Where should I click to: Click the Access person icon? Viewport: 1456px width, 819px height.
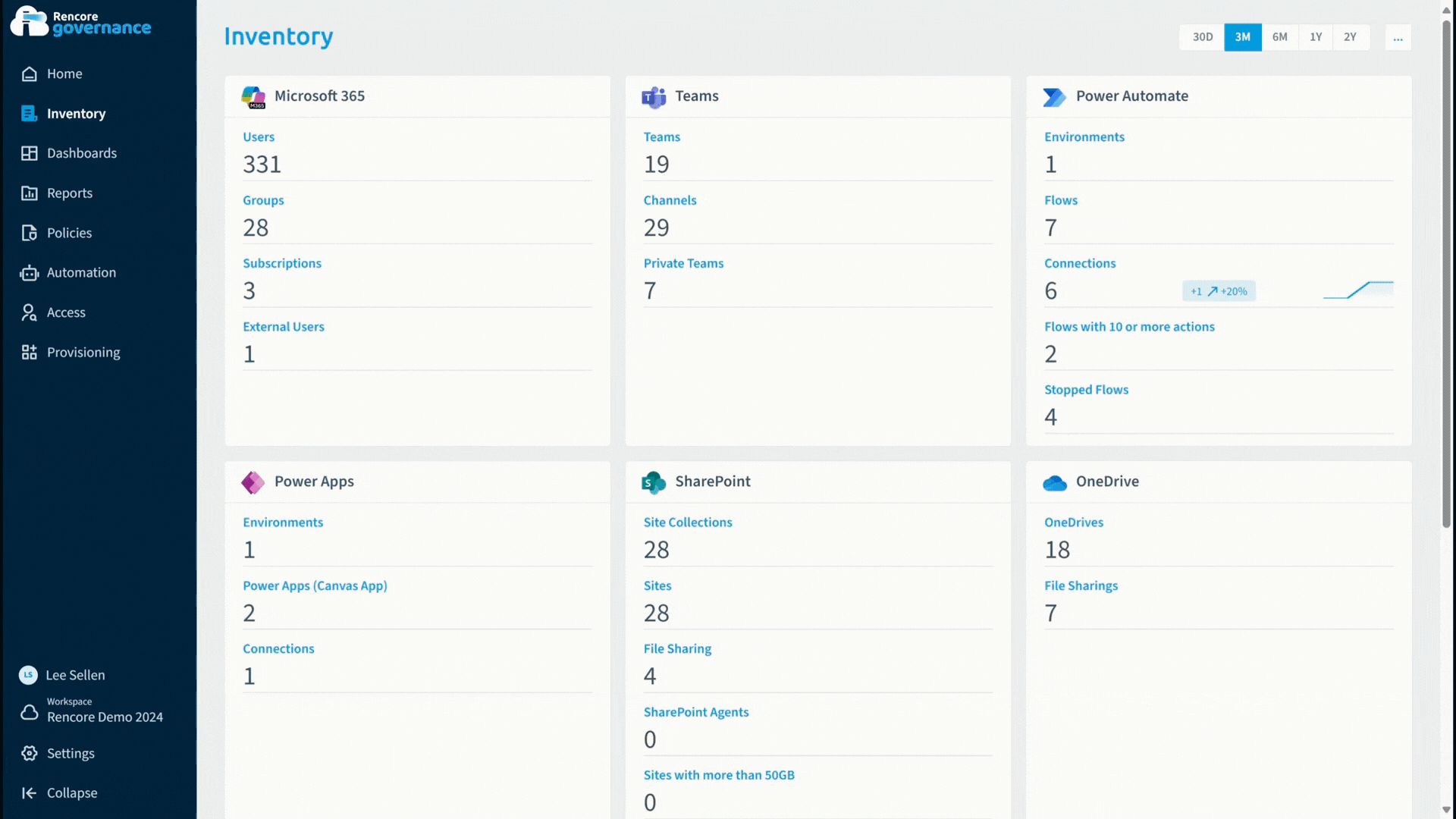pyautogui.click(x=29, y=312)
